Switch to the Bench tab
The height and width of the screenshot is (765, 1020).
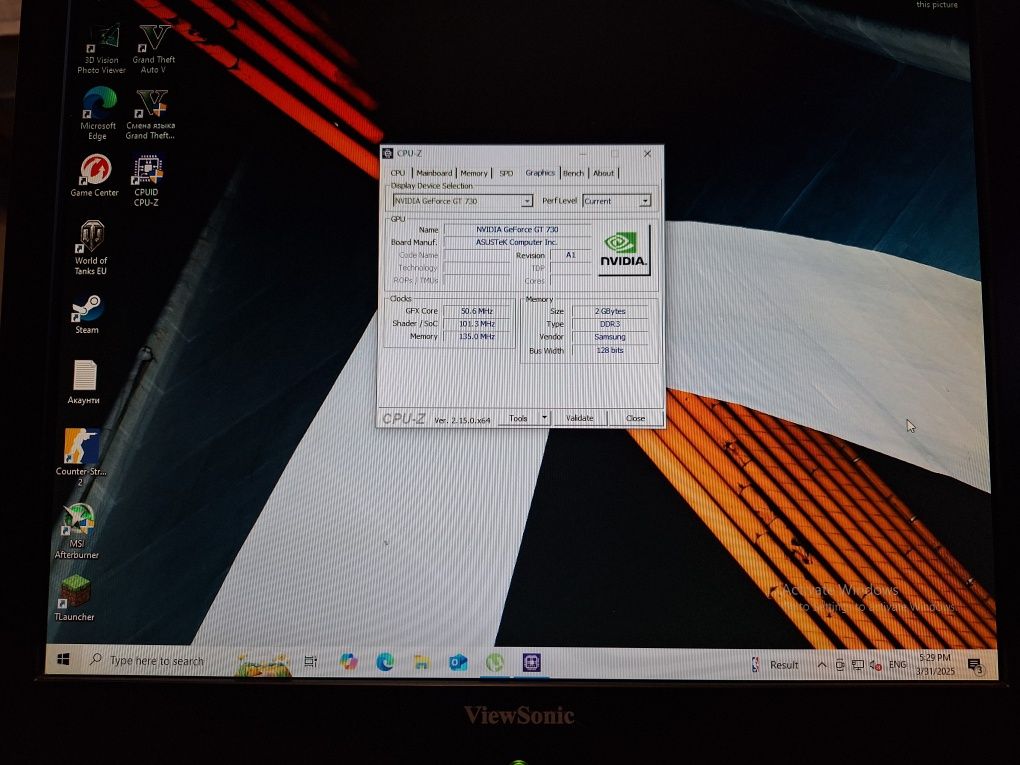[573, 173]
